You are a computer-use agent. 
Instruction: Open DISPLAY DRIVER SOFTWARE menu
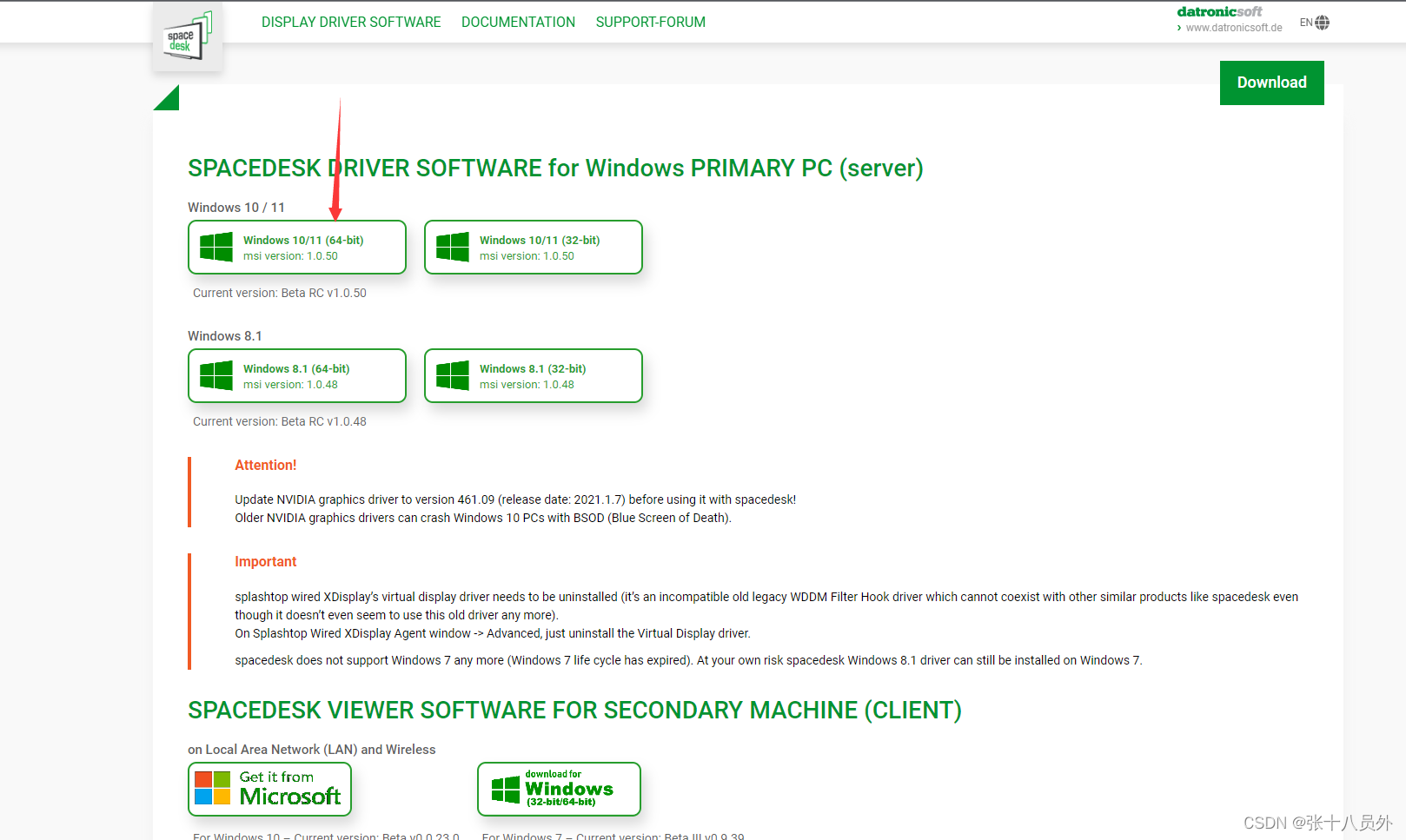(x=351, y=22)
